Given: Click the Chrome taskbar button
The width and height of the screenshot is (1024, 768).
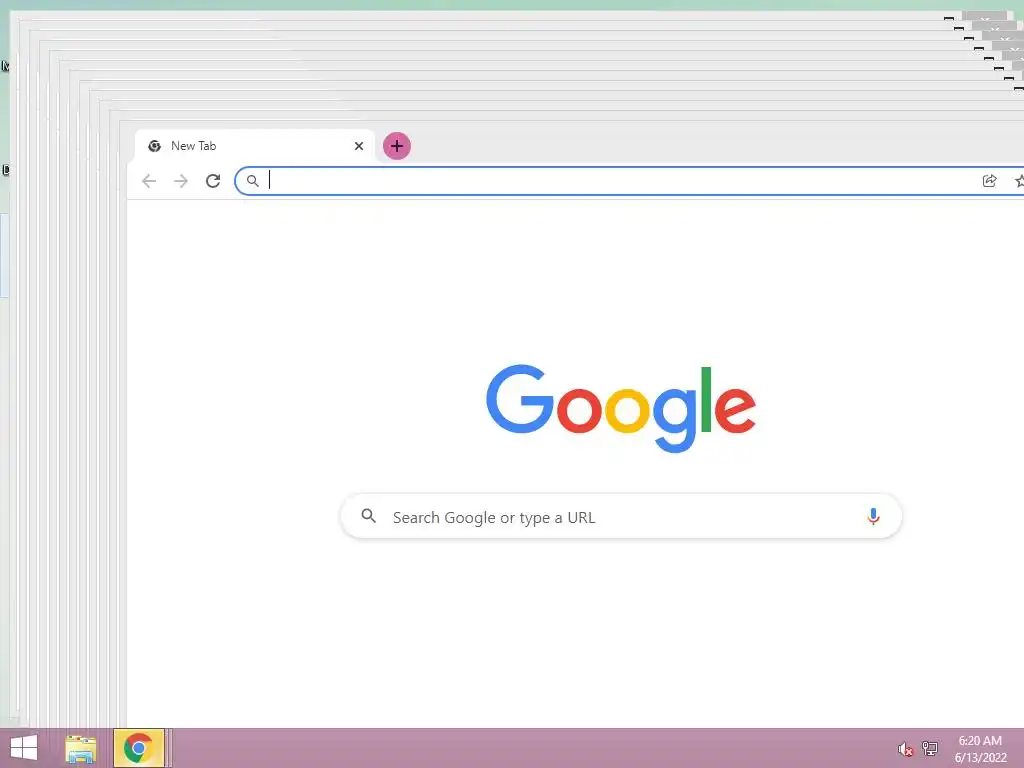Looking at the screenshot, I should pos(138,748).
